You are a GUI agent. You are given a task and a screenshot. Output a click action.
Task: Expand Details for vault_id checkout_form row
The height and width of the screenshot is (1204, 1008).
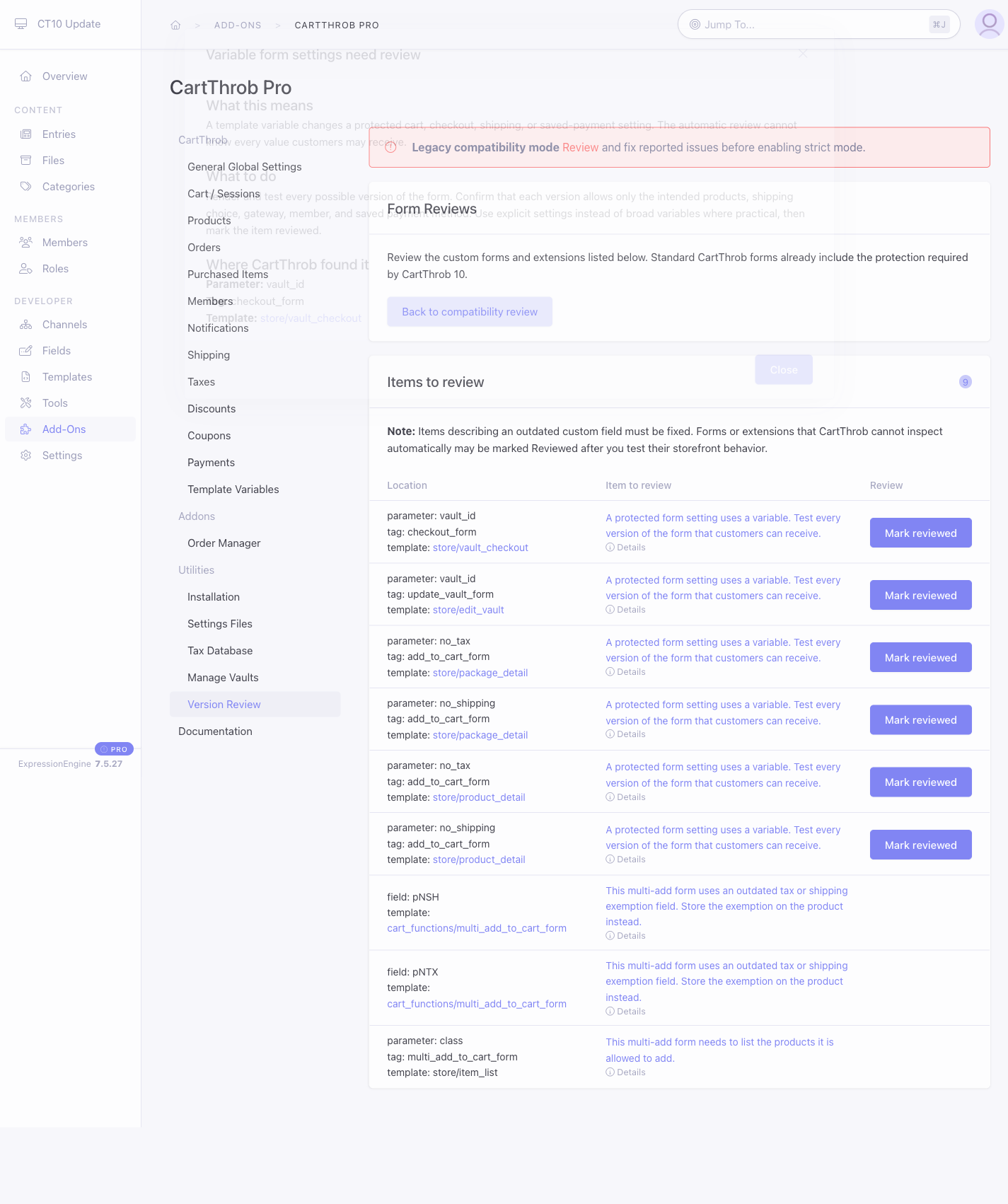pyautogui.click(x=626, y=548)
